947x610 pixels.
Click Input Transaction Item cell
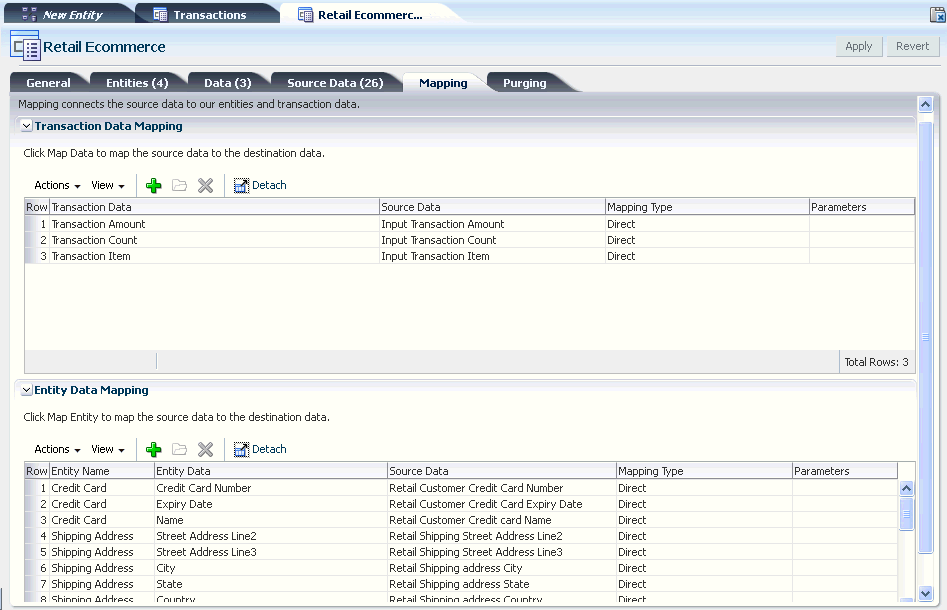(492, 256)
